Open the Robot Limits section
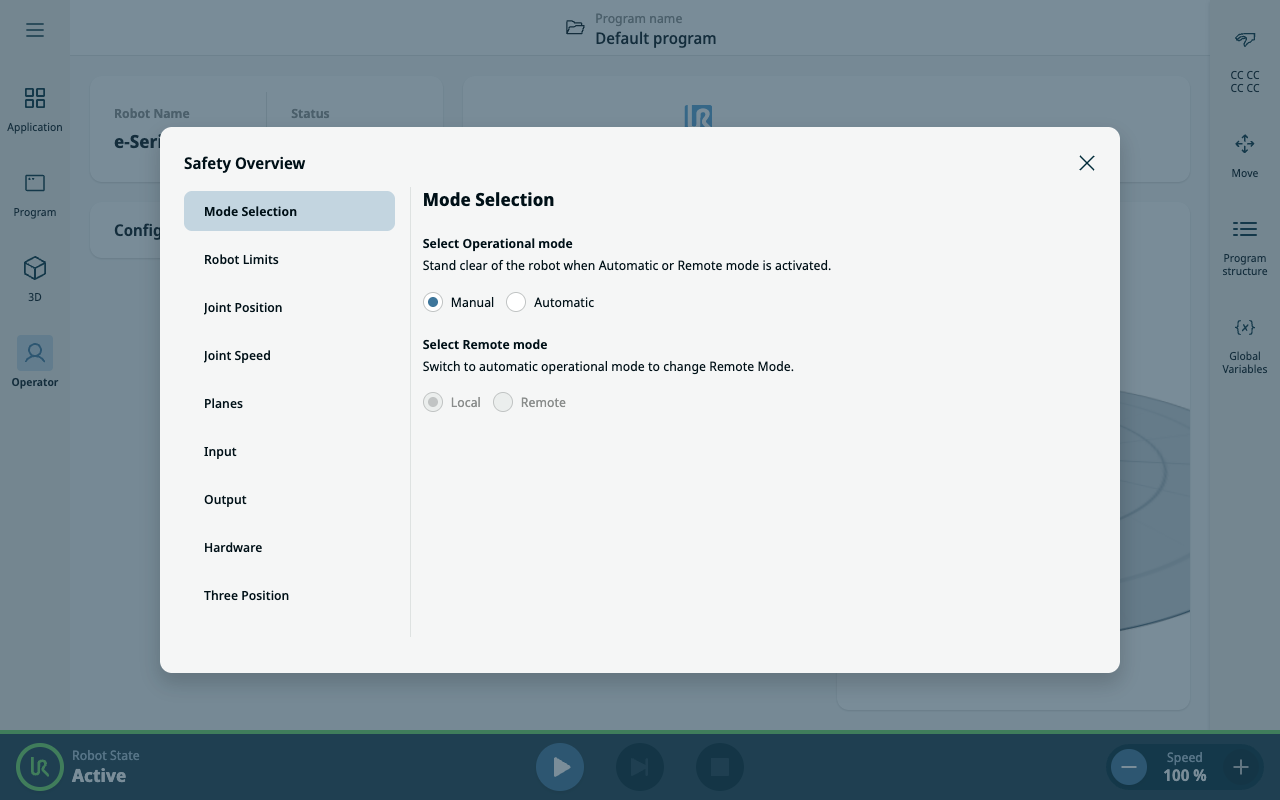Screen dimensions: 1280x800 click(241, 259)
